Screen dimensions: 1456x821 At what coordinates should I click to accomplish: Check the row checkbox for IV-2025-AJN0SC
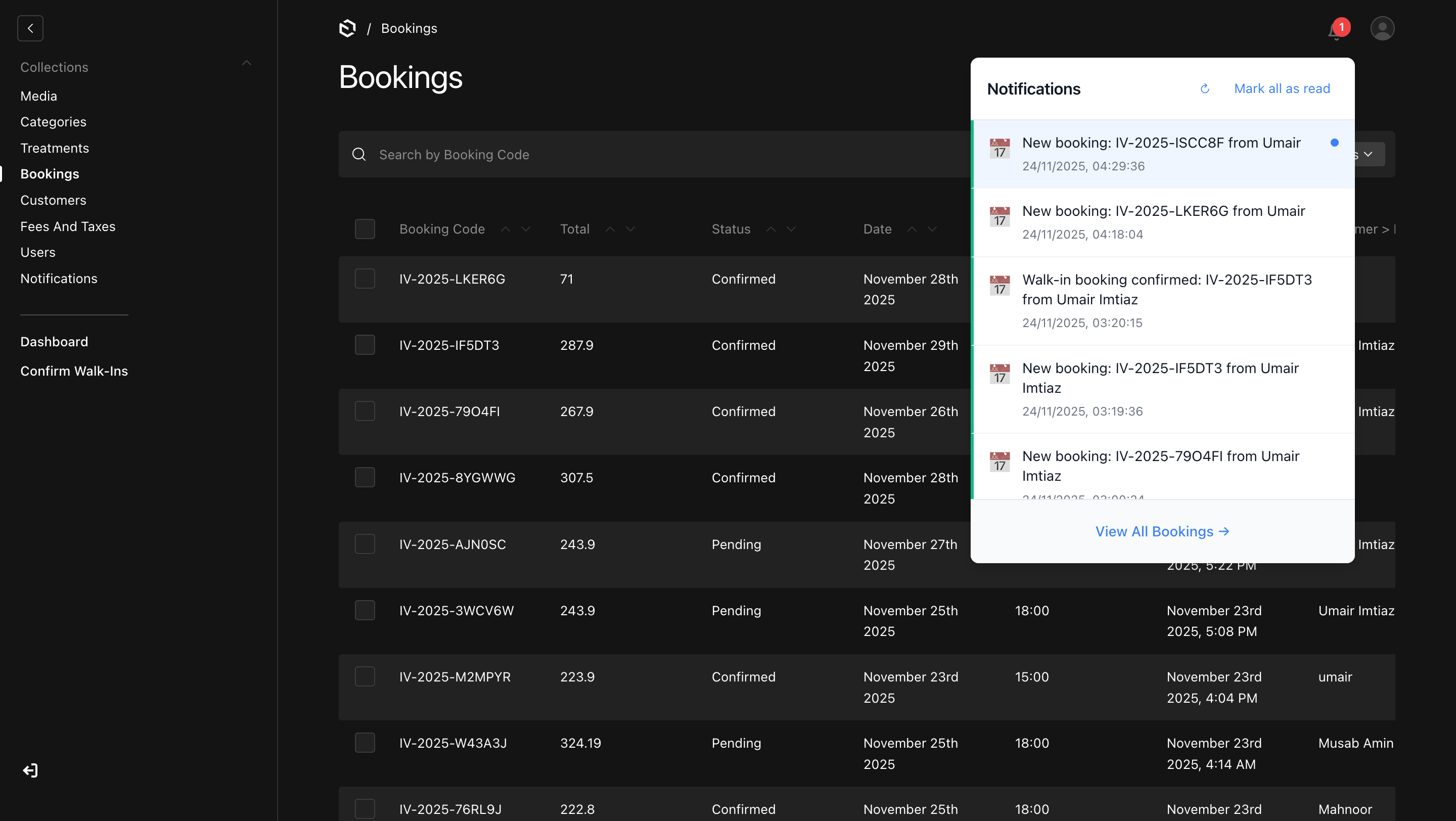pos(365,543)
